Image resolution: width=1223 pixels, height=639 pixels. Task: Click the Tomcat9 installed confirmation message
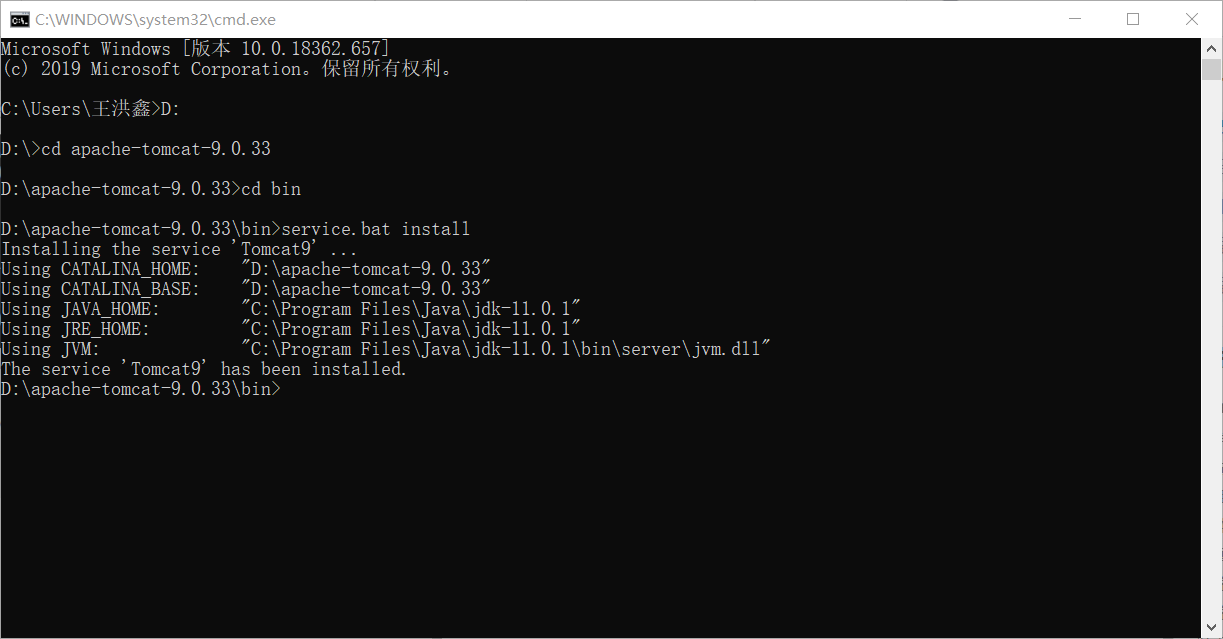[200, 368]
